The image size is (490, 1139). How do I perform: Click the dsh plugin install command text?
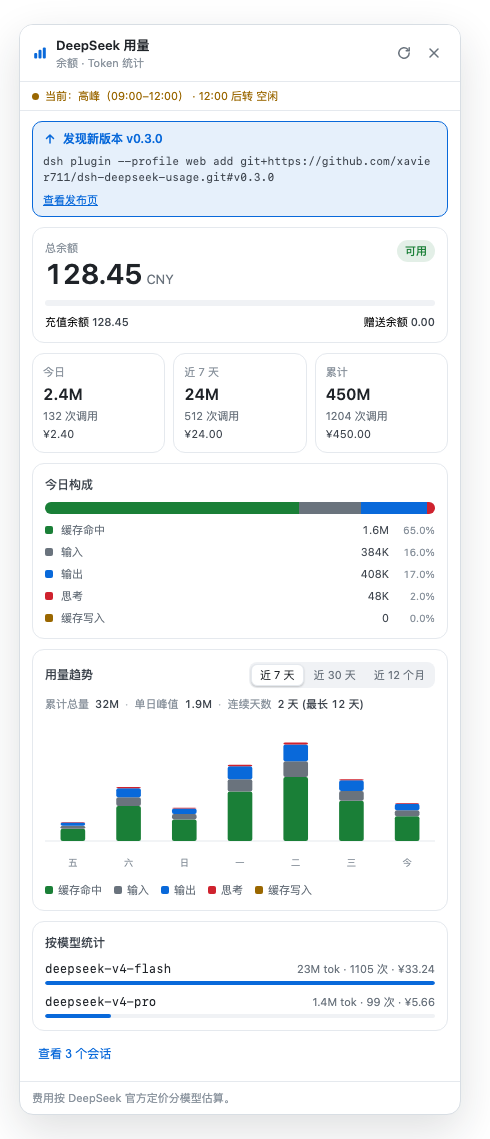tap(237, 169)
